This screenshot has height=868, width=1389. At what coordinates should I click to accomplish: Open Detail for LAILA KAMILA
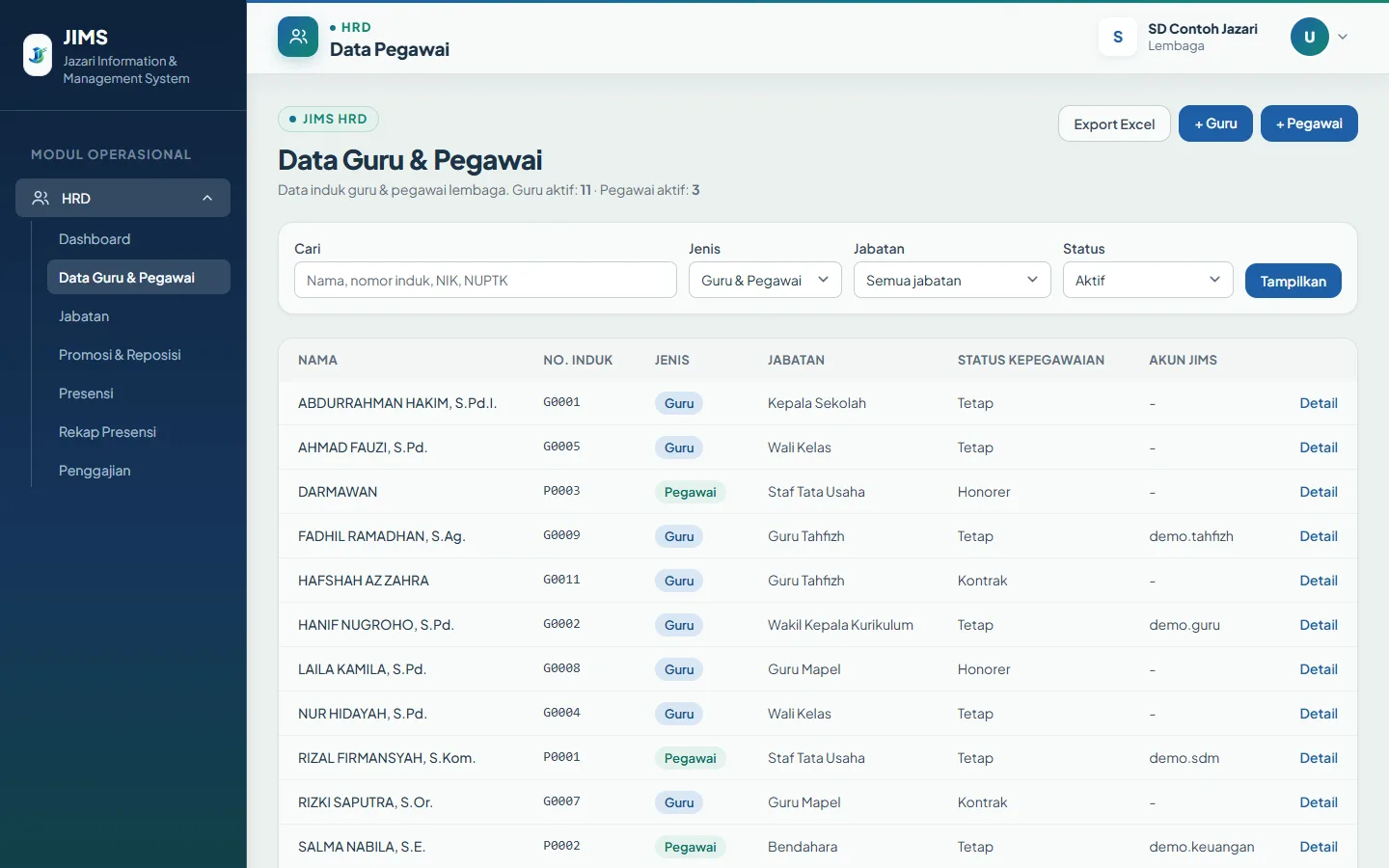click(1318, 669)
